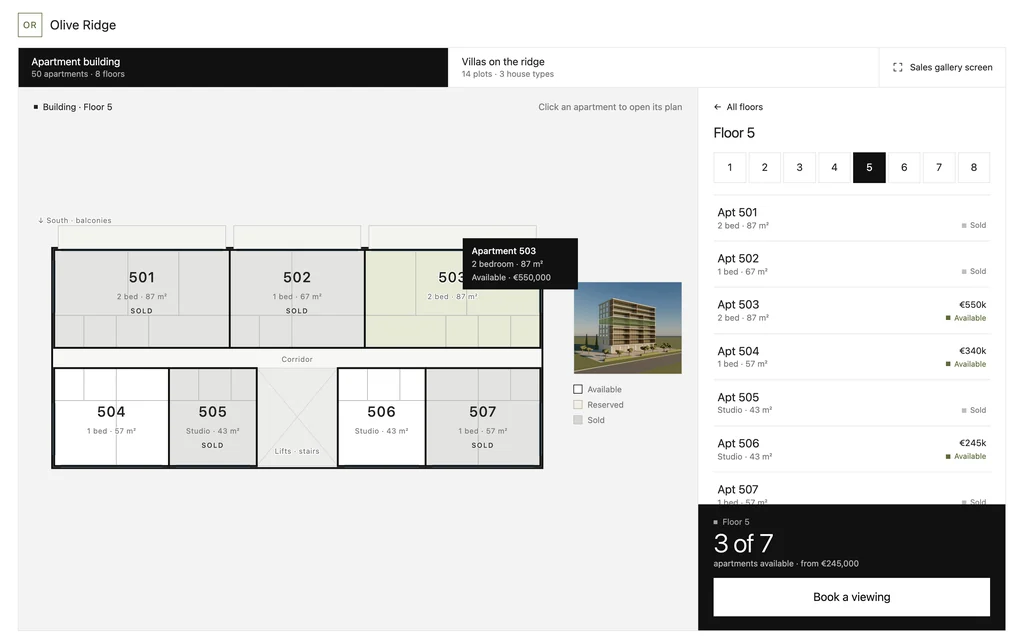Open Apt 505 row in list
1024x640 pixels.
coord(852,403)
